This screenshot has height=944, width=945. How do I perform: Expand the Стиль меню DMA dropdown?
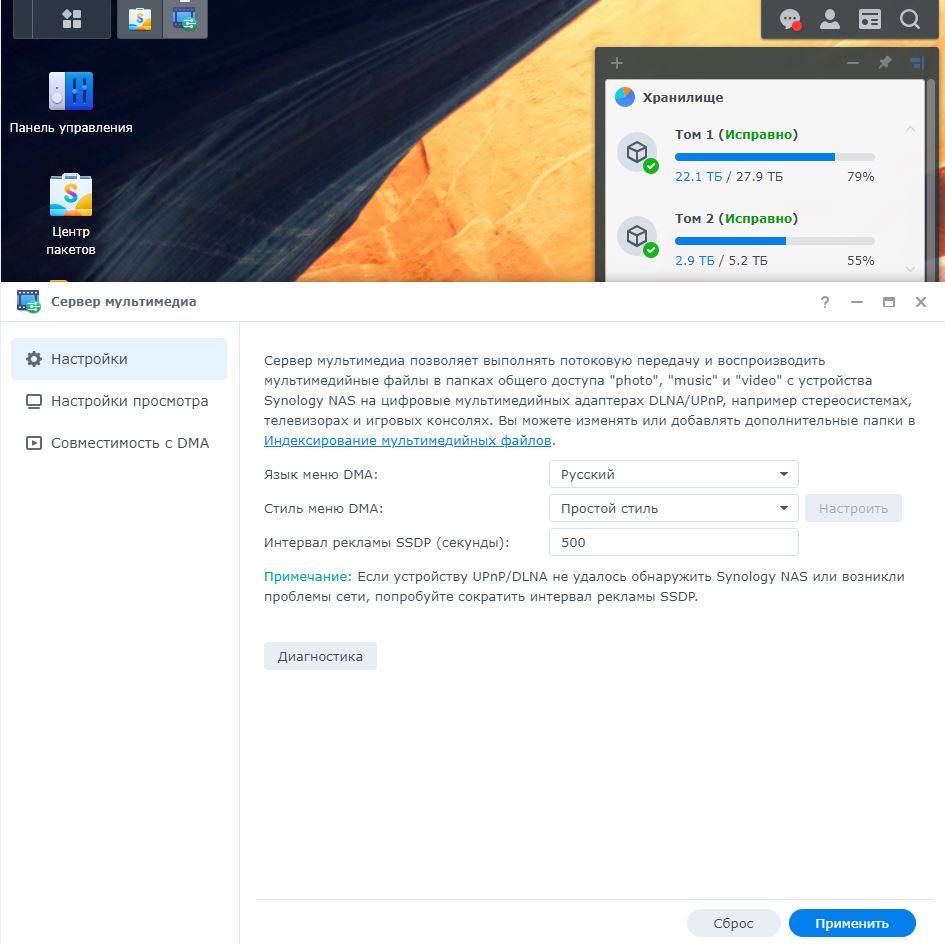tap(673, 508)
